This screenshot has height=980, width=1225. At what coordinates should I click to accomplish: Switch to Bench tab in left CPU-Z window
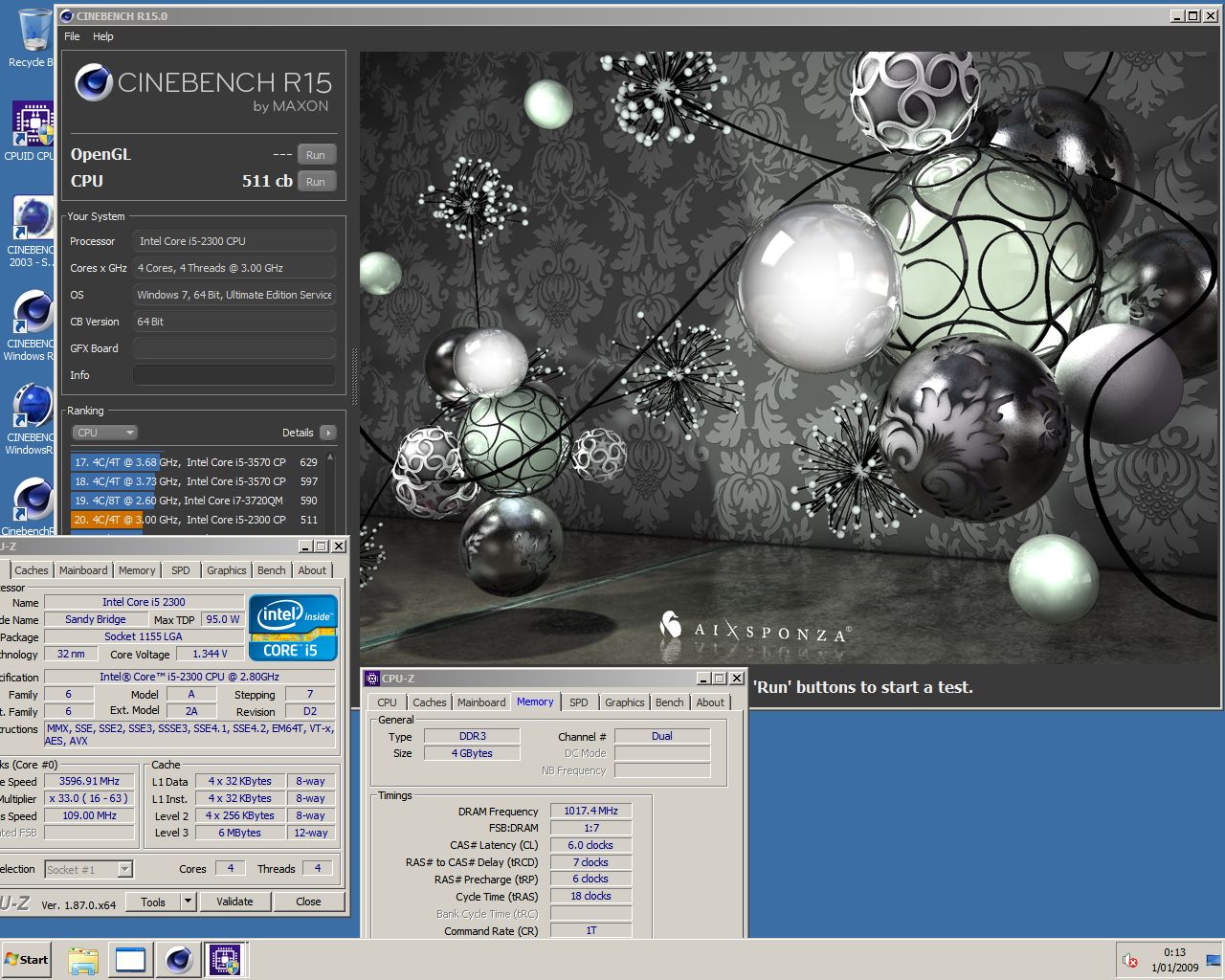pos(272,570)
